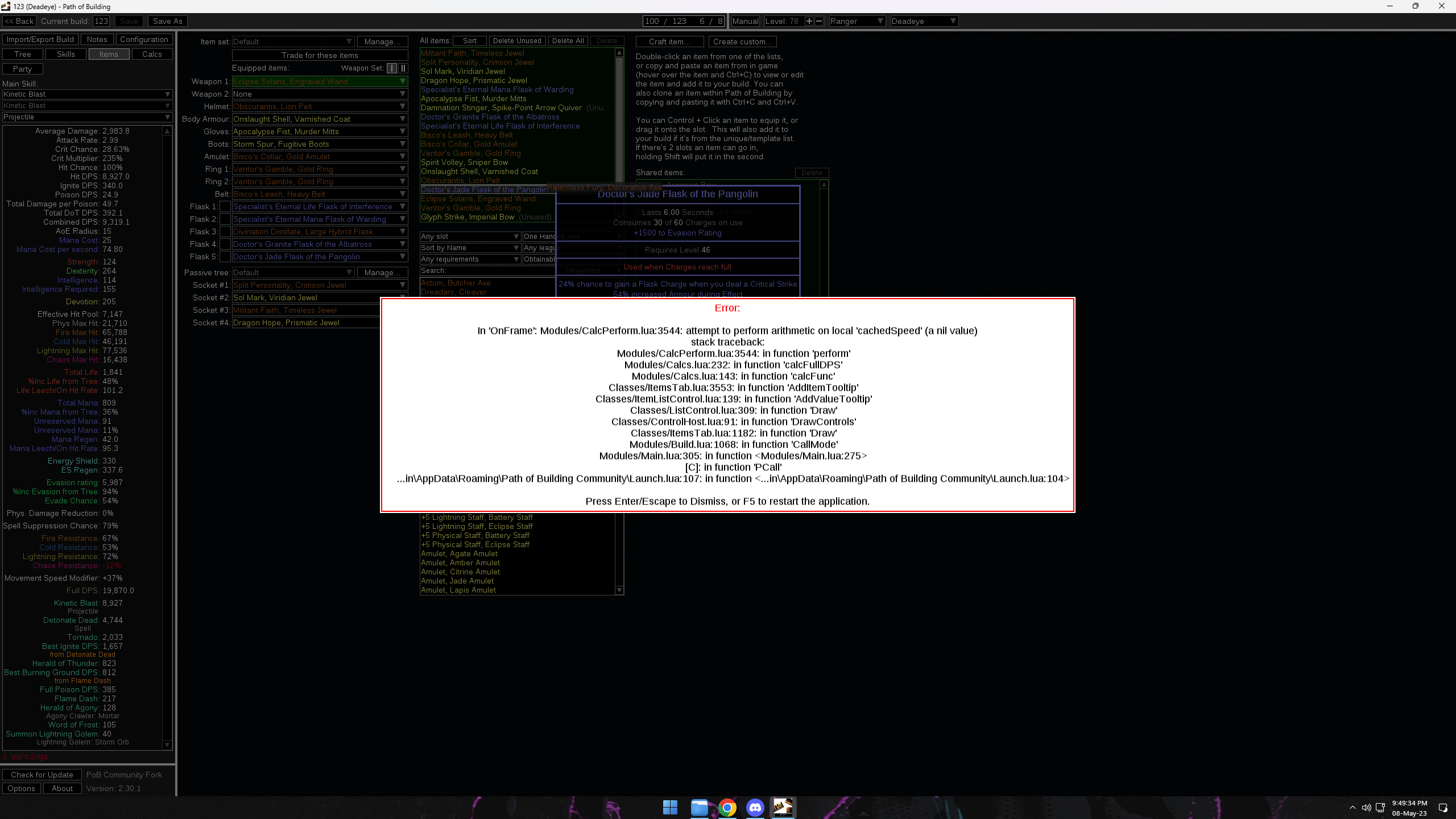
Task: Switch to the Tree tab
Action: (22, 54)
